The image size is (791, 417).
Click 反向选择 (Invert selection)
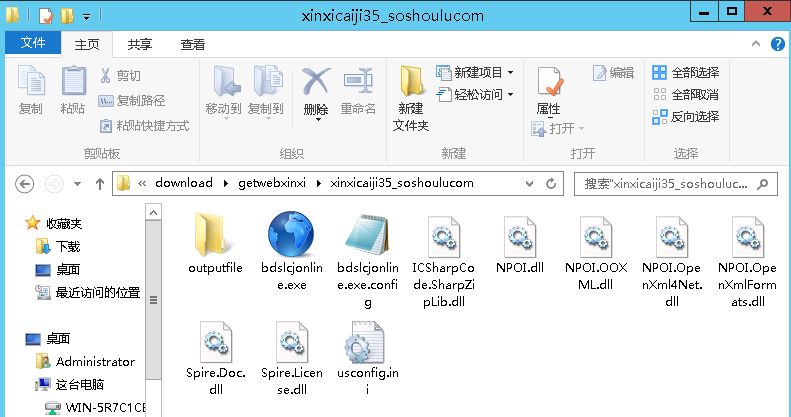pos(686,116)
